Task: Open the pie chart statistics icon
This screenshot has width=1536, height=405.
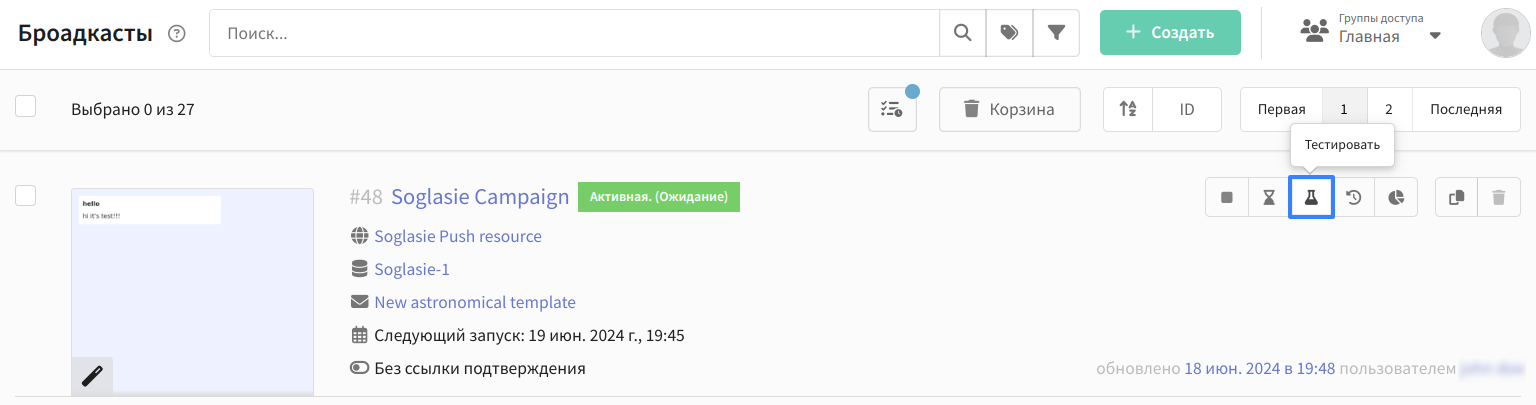Action: (x=1396, y=198)
